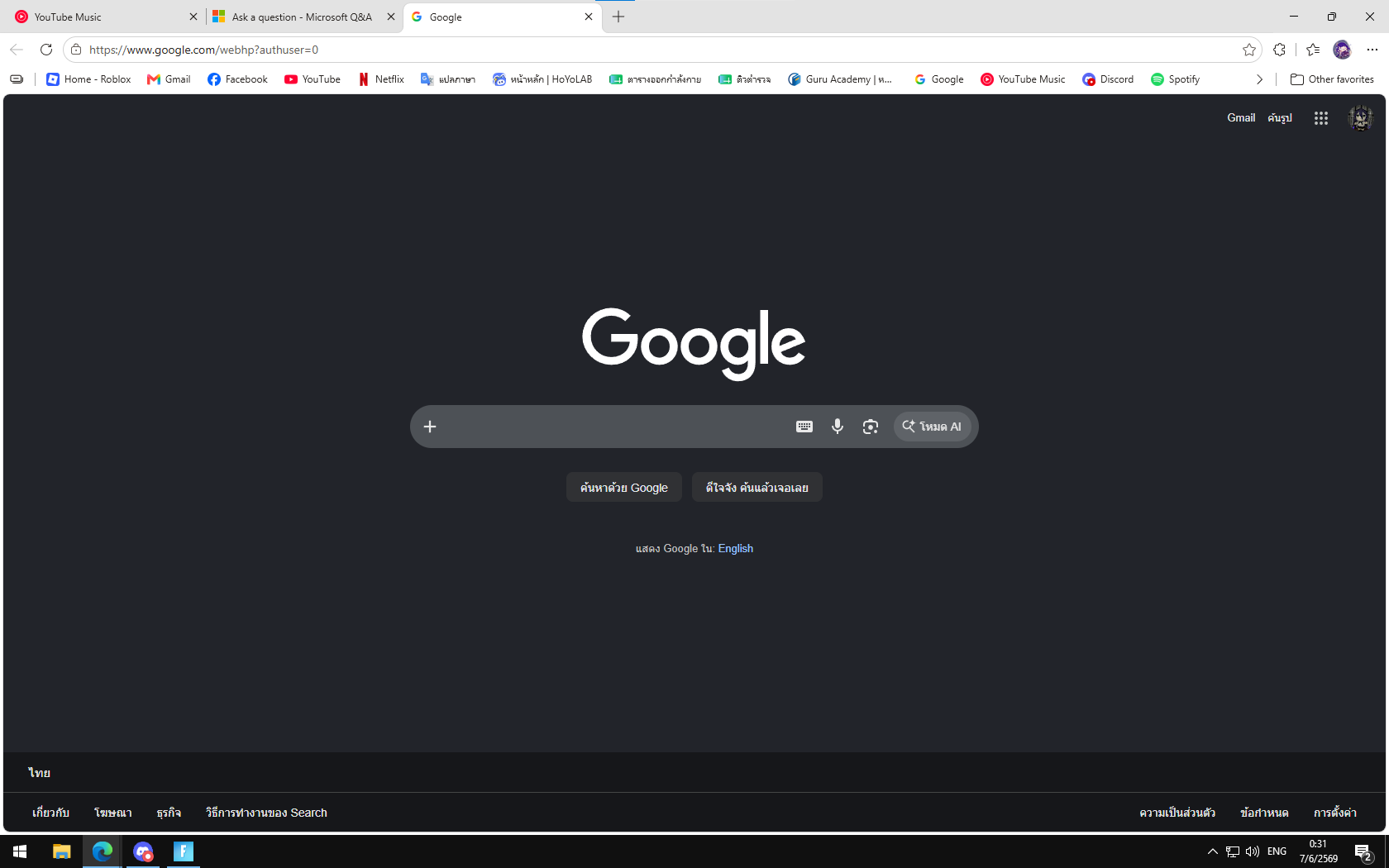The image size is (1389, 868).
Task: Click the I'm Feeling Lucky button
Action: (757, 488)
